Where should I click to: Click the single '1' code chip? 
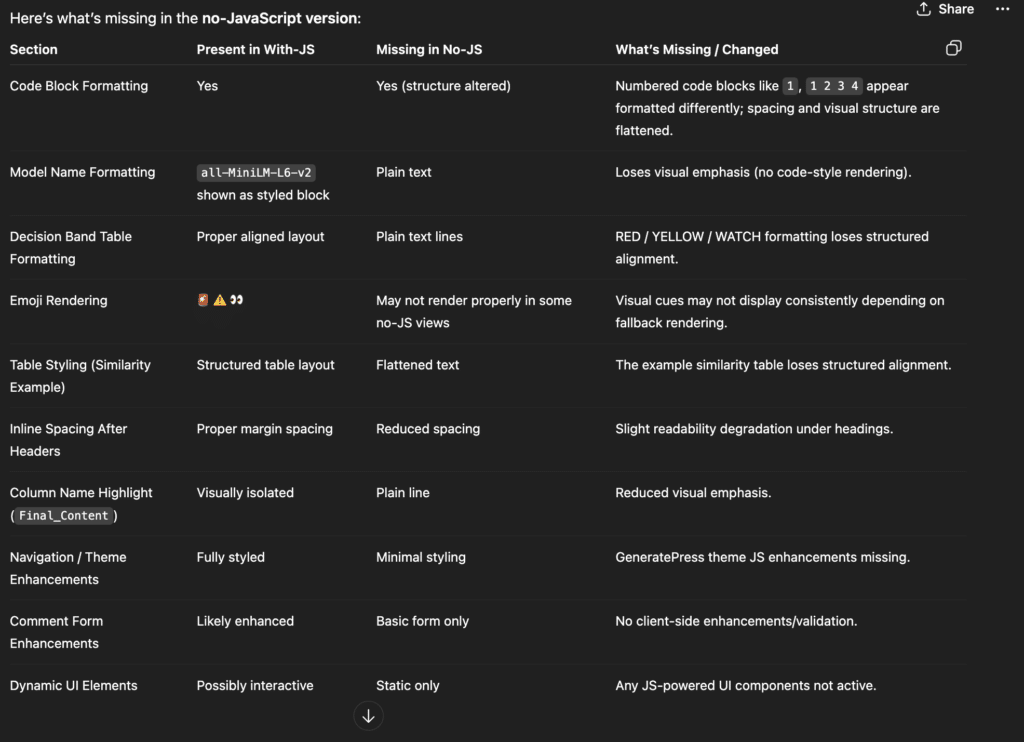pyautogui.click(x=790, y=86)
